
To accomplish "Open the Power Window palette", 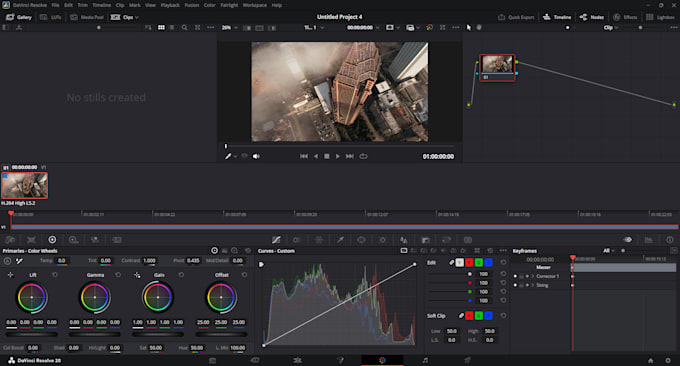I will coord(361,239).
